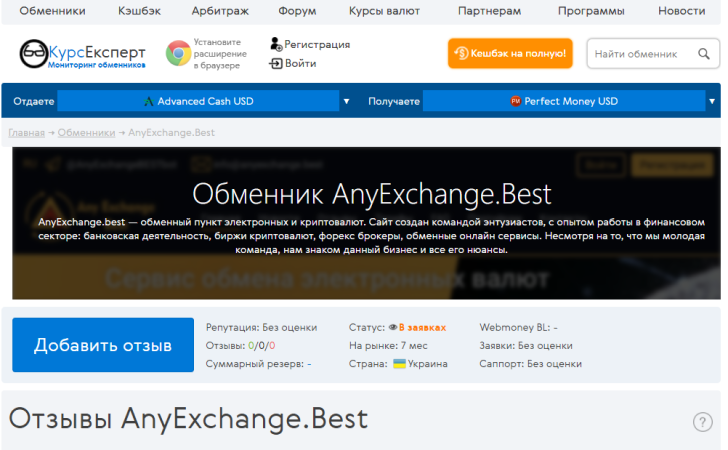This screenshot has height=450, width=728.
Task: Open the Форум page
Action: click(x=297, y=11)
